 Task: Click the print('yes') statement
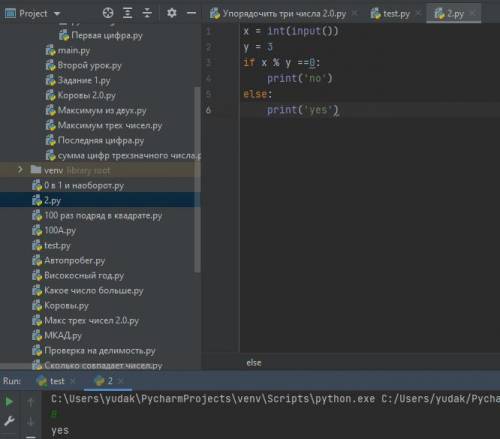click(303, 110)
